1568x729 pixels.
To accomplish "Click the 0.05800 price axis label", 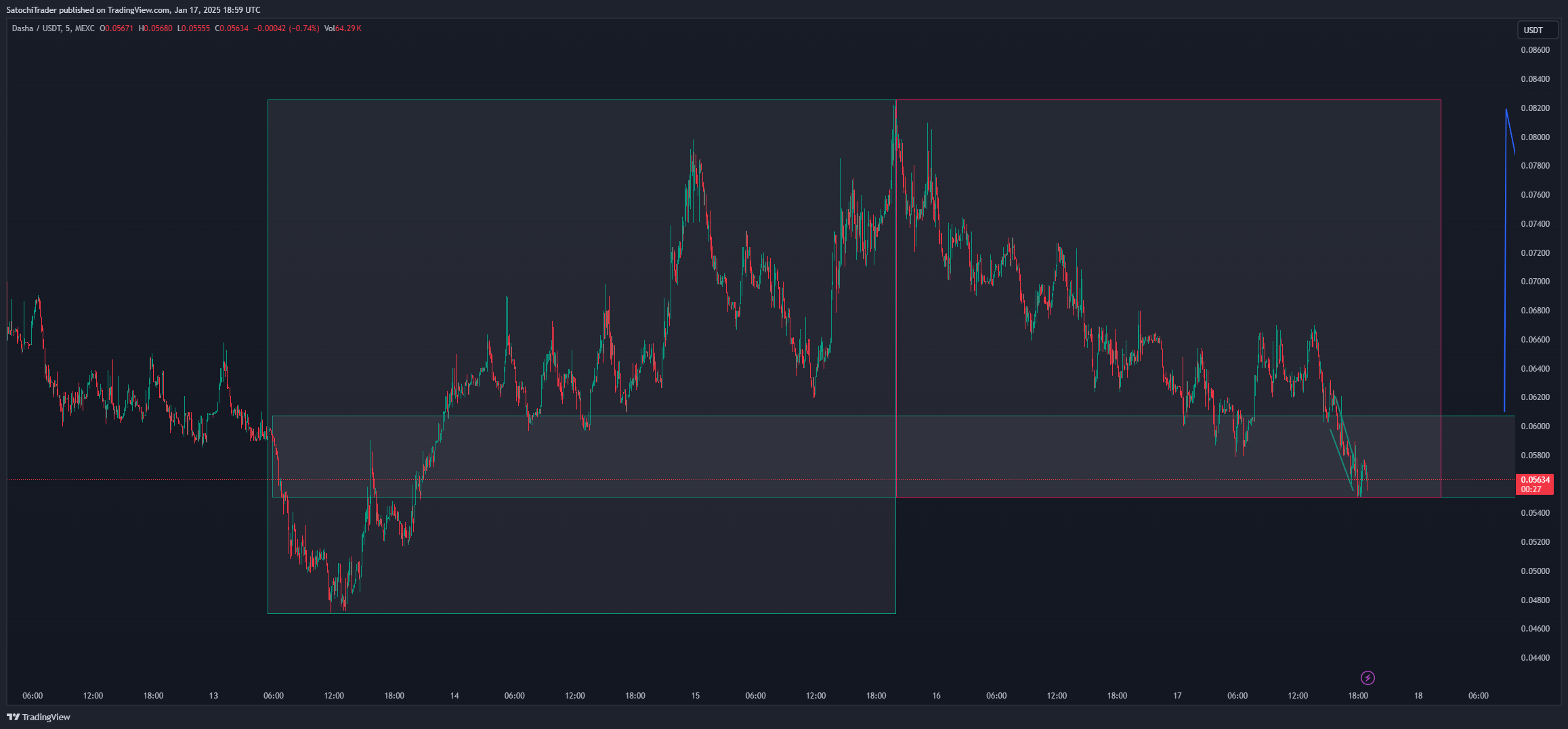I will click(1535, 456).
